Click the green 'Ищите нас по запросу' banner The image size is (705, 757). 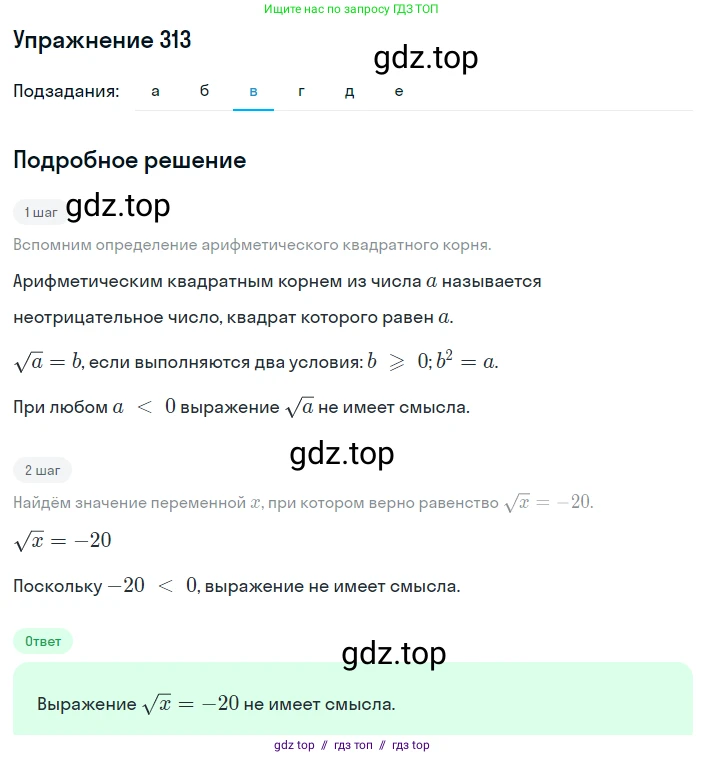point(352,9)
